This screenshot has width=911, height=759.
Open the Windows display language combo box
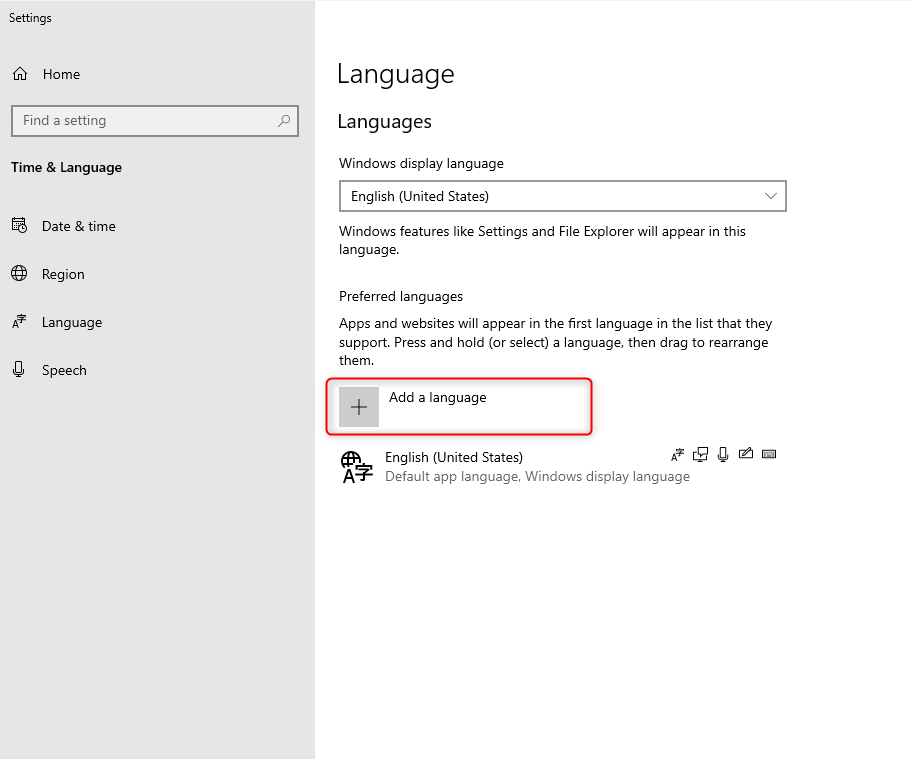coord(562,196)
